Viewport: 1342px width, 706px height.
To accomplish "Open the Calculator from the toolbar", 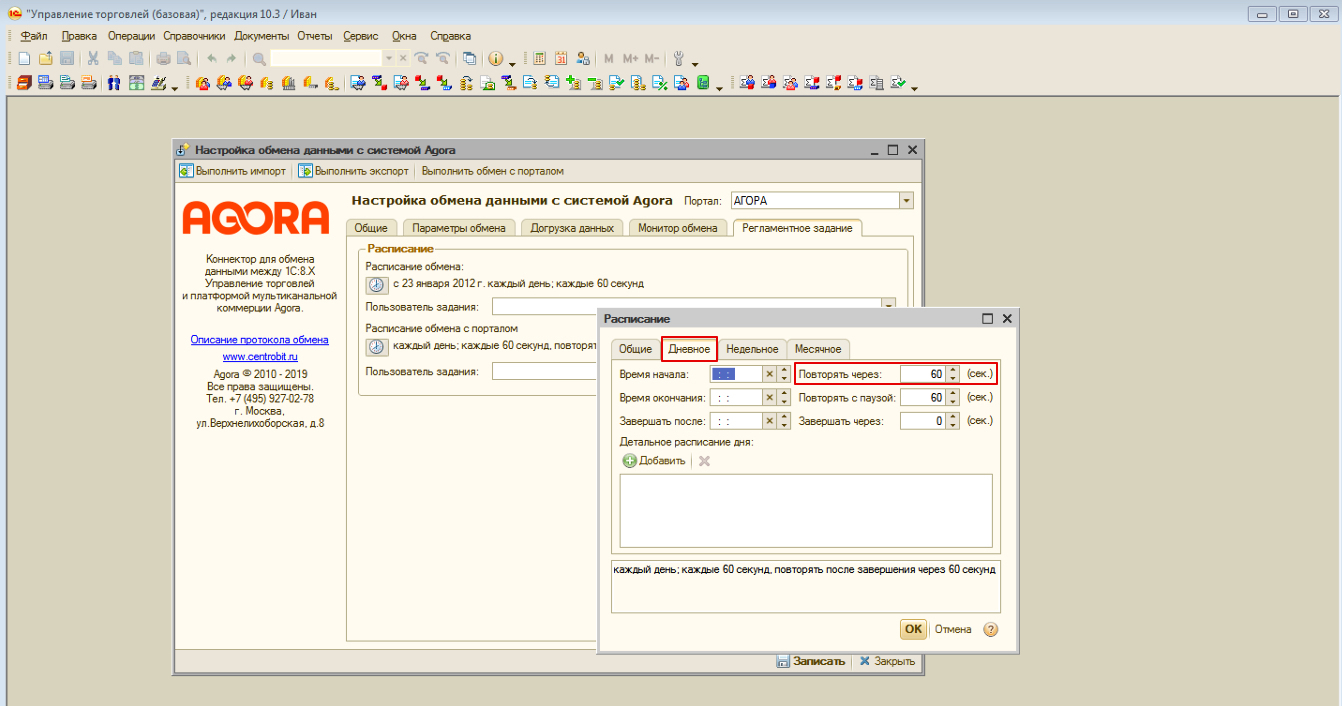I will click(540, 59).
